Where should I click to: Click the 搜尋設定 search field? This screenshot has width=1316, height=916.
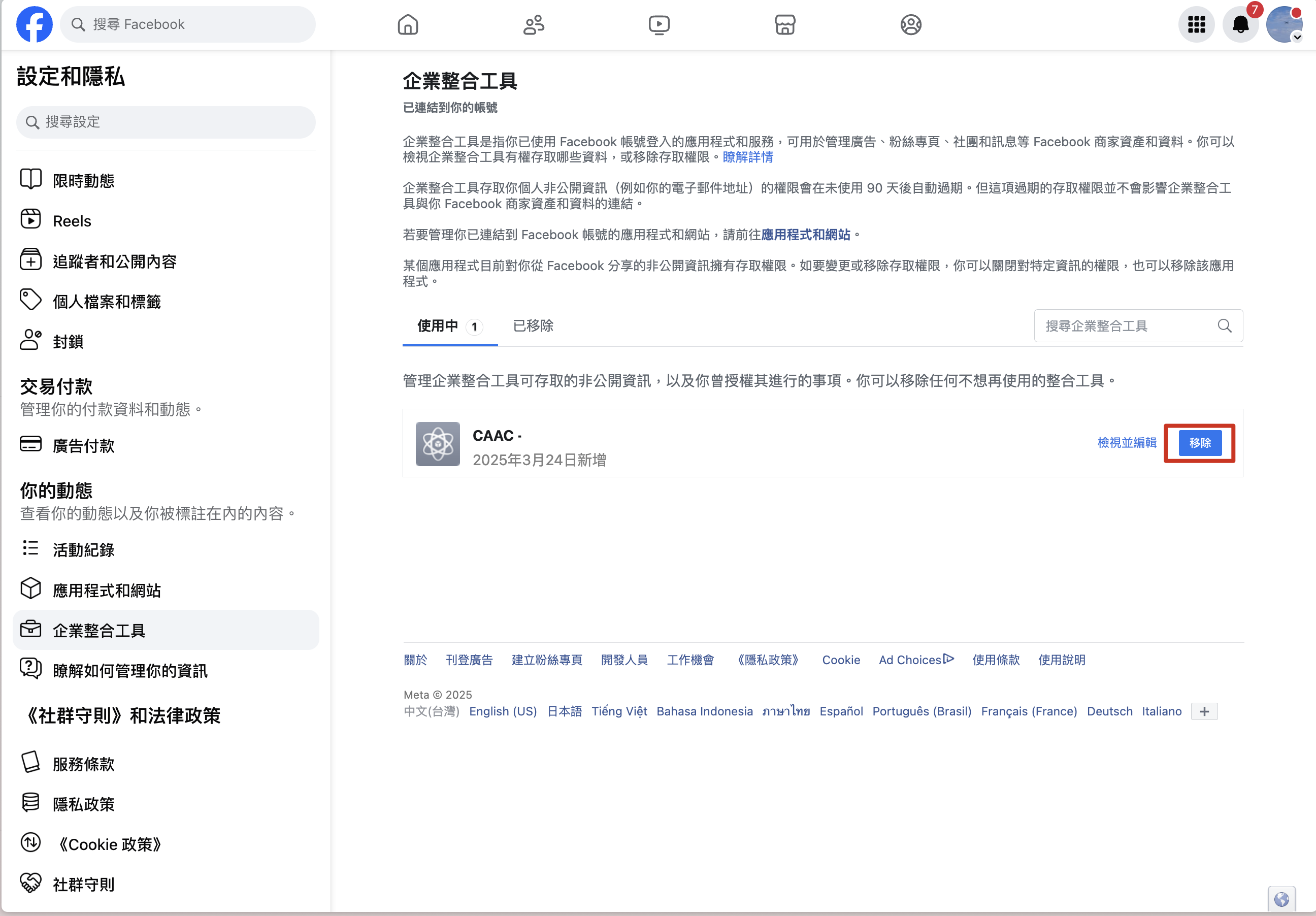click(166, 122)
